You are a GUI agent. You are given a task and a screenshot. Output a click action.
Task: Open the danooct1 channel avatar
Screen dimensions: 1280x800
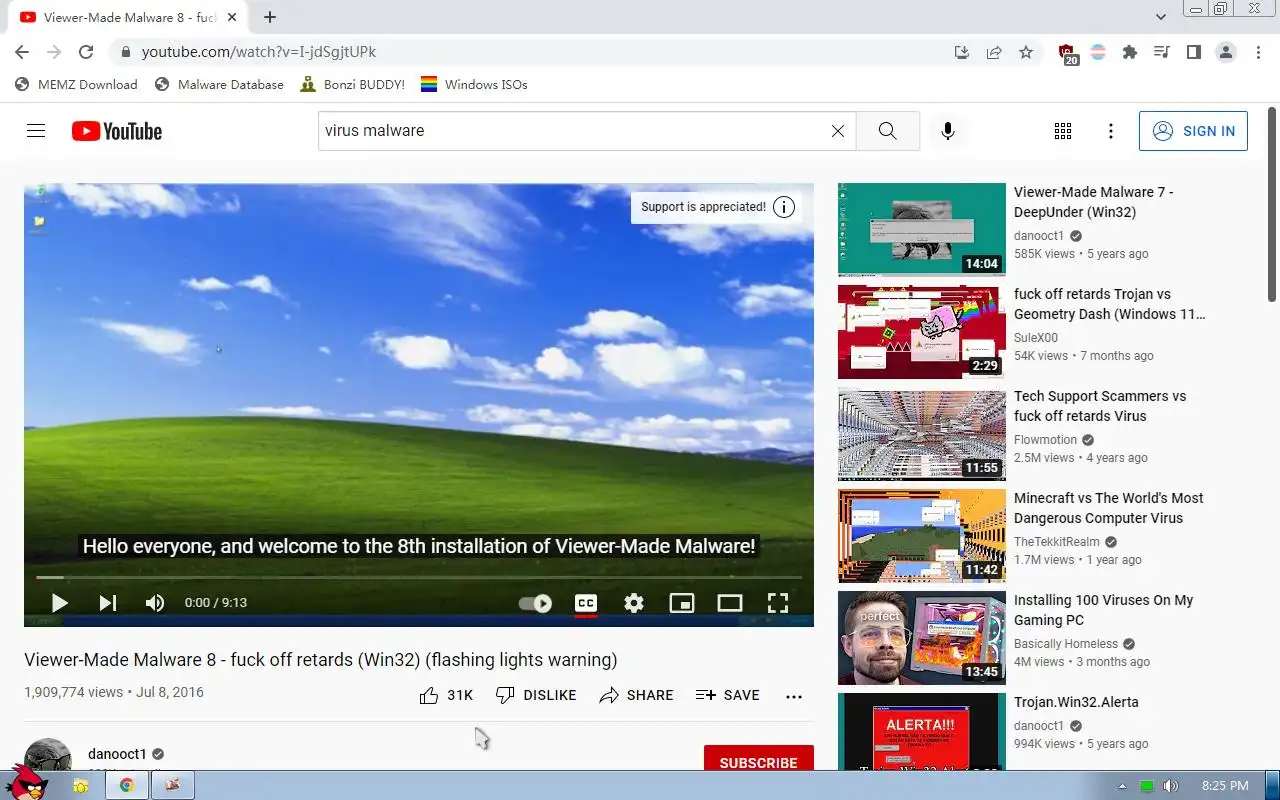coord(48,755)
